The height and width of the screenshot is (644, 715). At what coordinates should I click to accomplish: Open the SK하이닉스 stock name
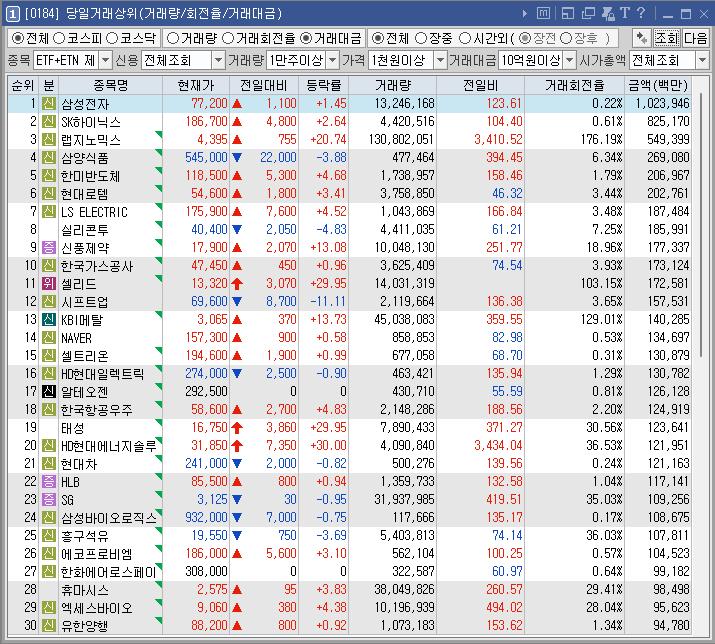tap(91, 122)
